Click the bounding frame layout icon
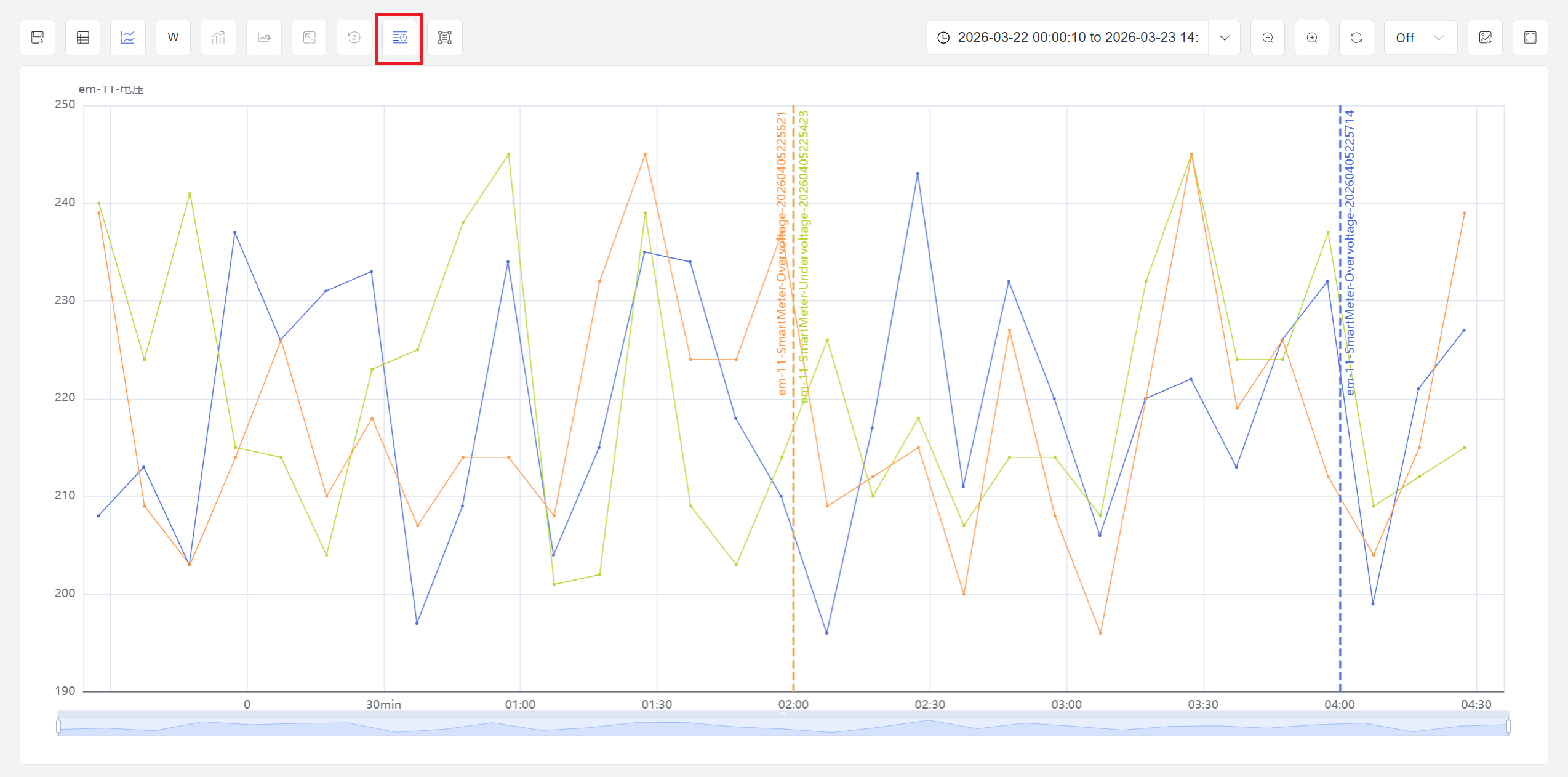The image size is (1568, 777). [445, 38]
